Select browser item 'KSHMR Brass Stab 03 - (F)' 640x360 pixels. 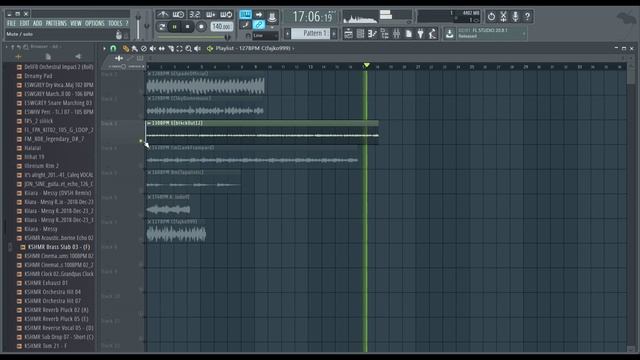coord(59,247)
